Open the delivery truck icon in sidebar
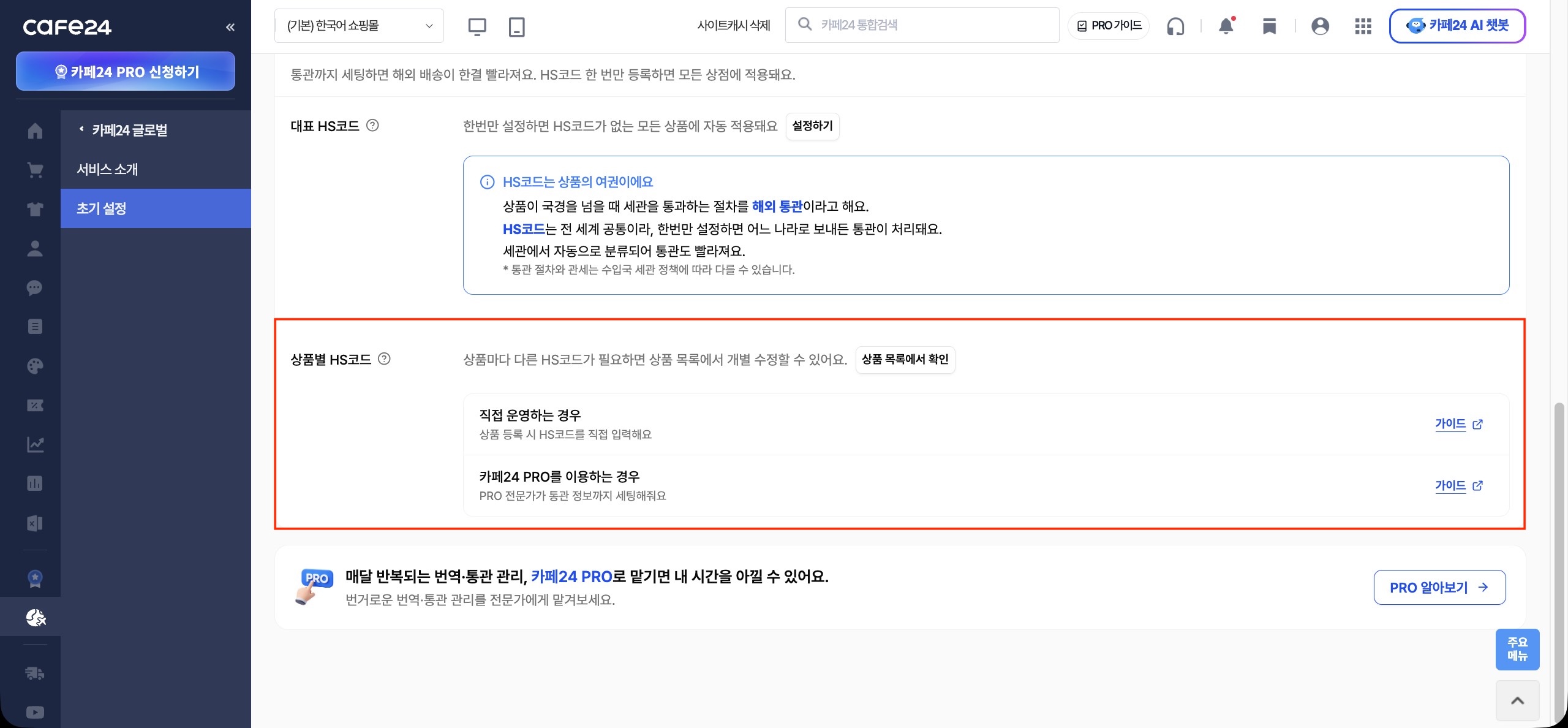 point(35,673)
